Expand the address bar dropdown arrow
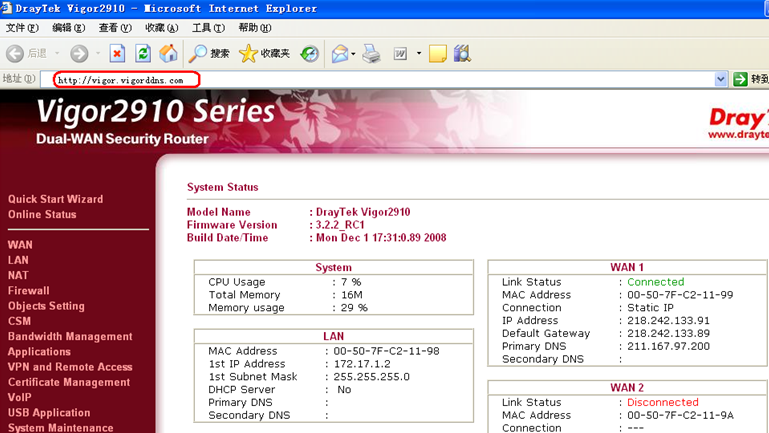Viewport: 769px width, 433px height. tap(720, 79)
